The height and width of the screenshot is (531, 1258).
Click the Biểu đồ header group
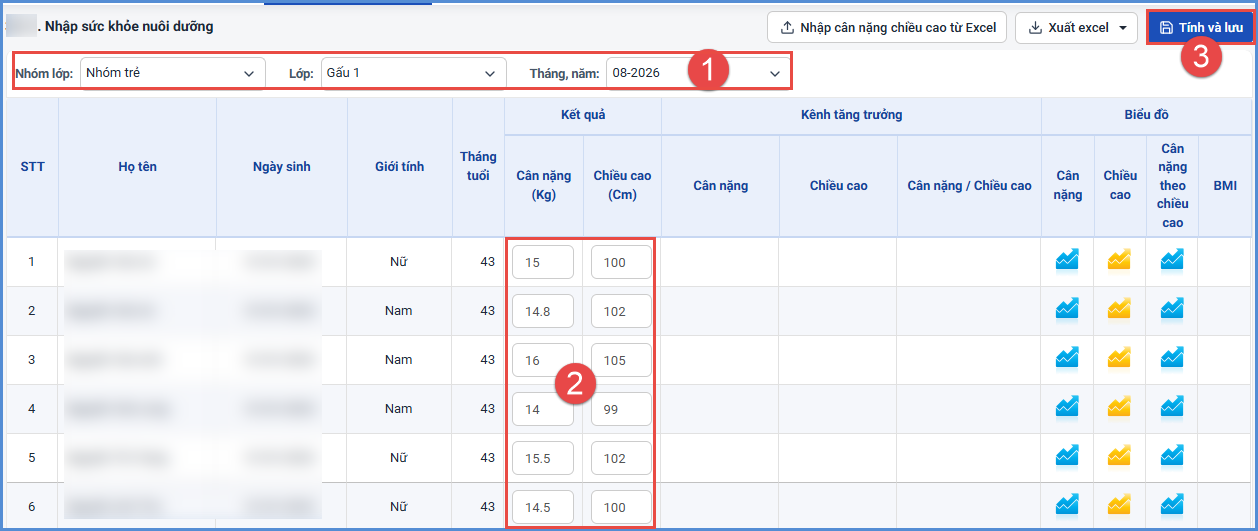(1146, 115)
